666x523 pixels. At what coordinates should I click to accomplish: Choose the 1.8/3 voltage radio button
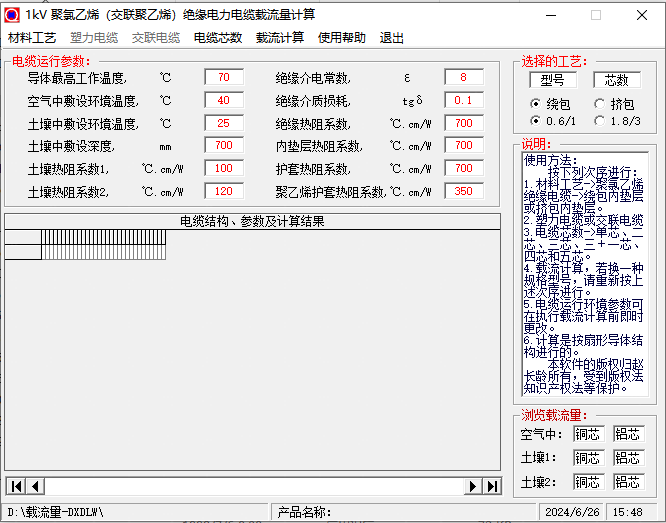[x=600, y=121]
